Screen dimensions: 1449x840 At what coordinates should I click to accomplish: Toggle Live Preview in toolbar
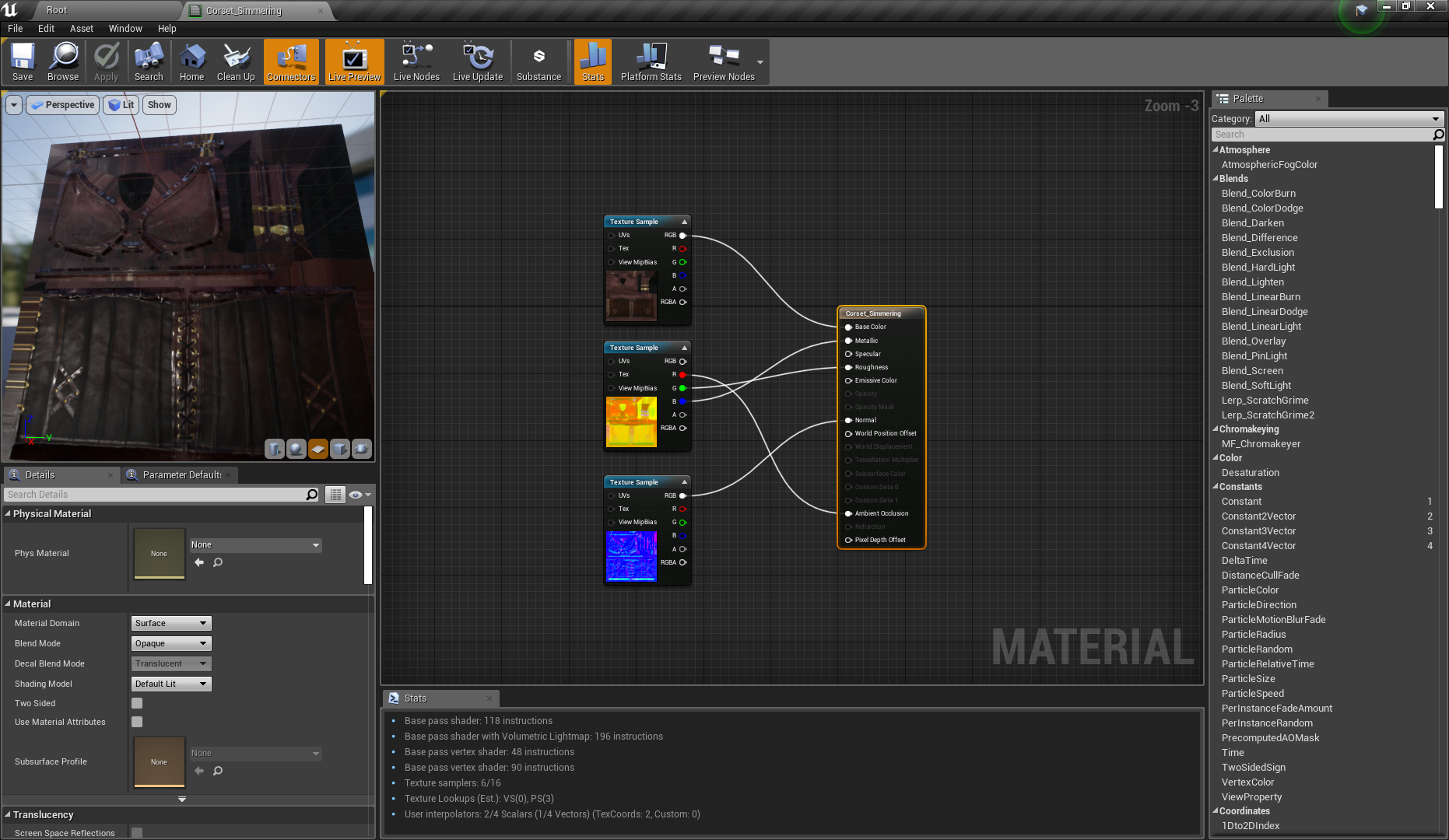[x=354, y=61]
